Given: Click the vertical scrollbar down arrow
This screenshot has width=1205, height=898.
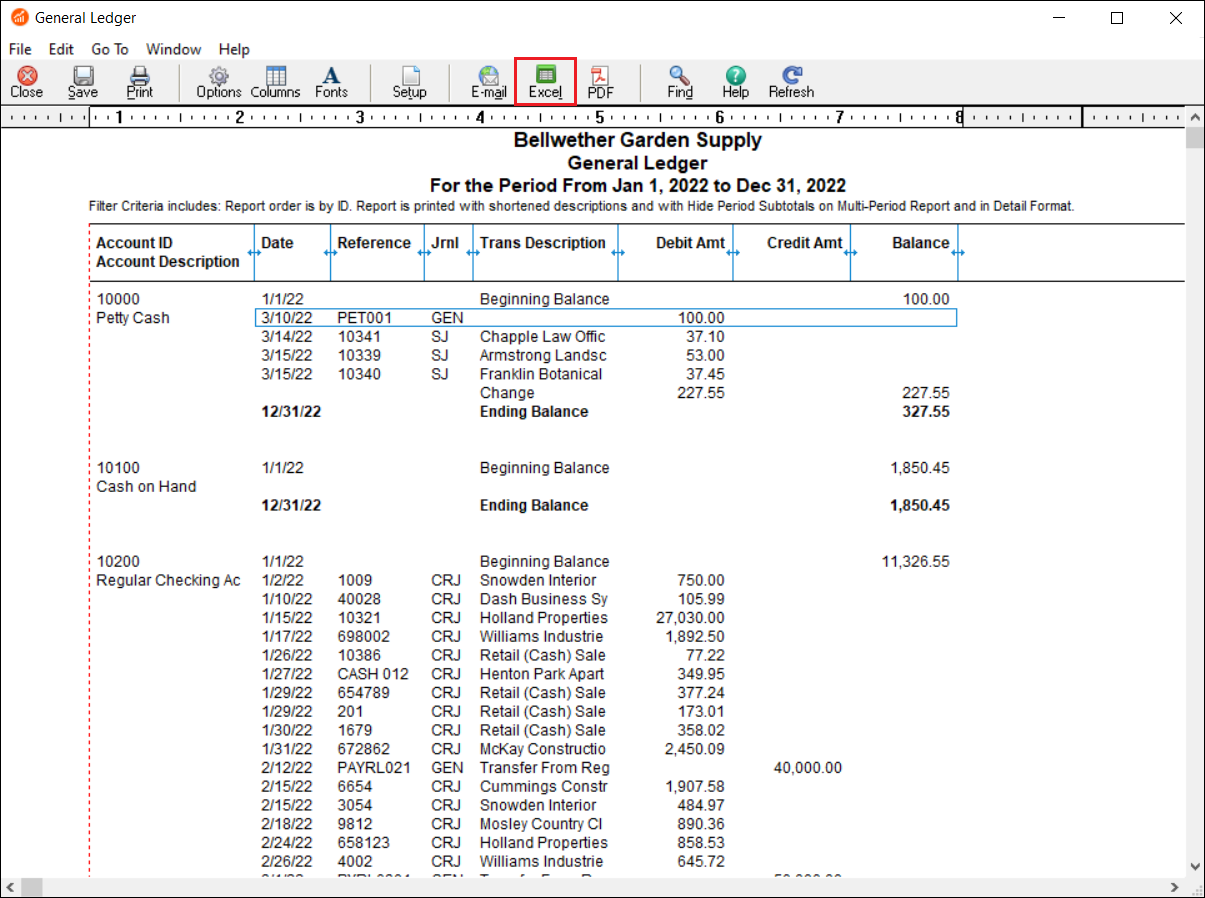Looking at the screenshot, I should [x=1194, y=866].
